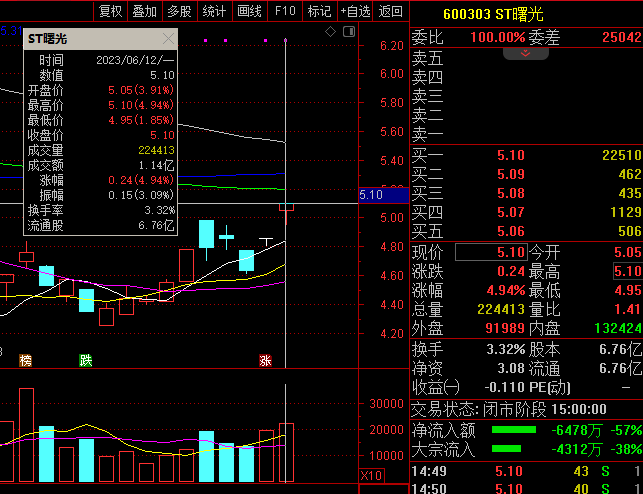The height and width of the screenshot is (494, 643).
Task: Click the 卖一 row label
Action: coord(427,134)
